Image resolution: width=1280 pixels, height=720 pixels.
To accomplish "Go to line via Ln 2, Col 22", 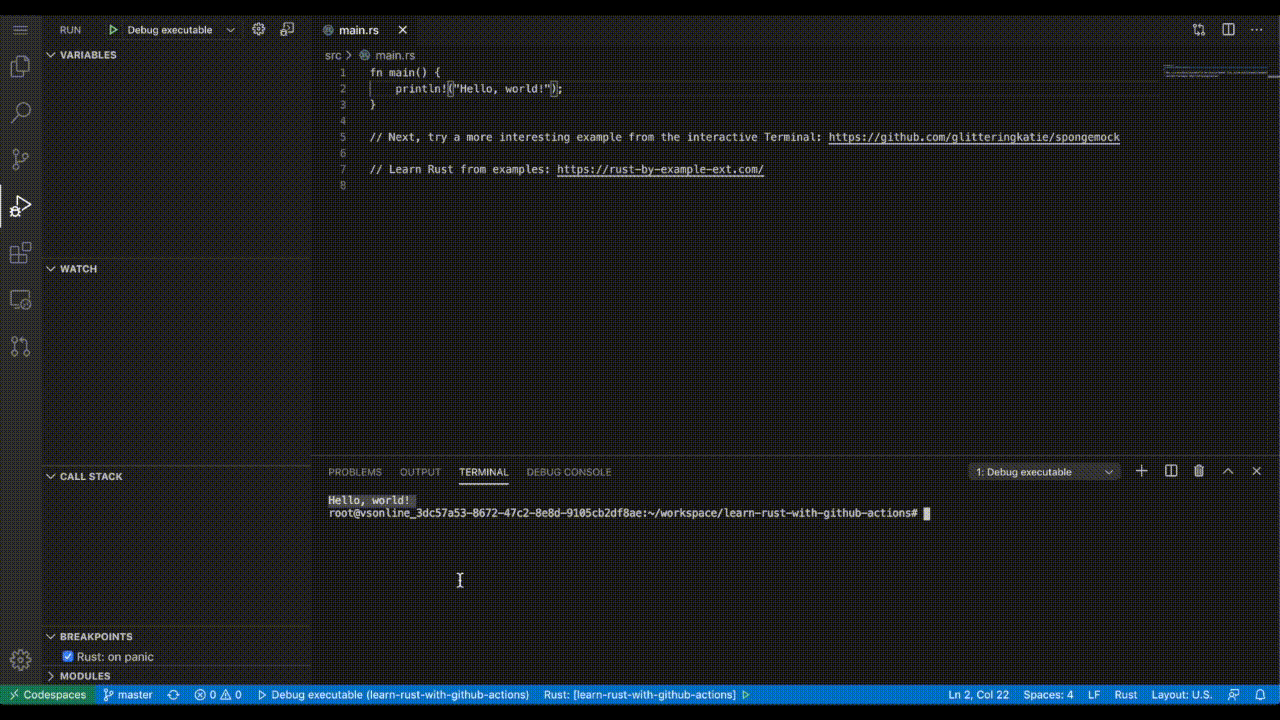I will click(x=979, y=694).
